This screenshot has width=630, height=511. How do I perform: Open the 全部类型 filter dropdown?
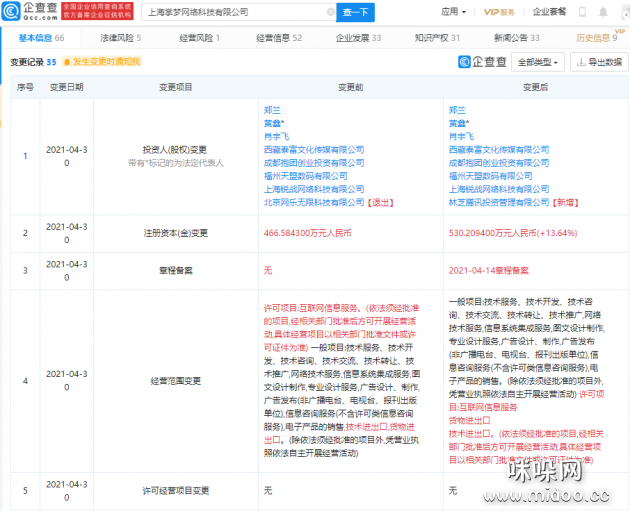coord(538,62)
